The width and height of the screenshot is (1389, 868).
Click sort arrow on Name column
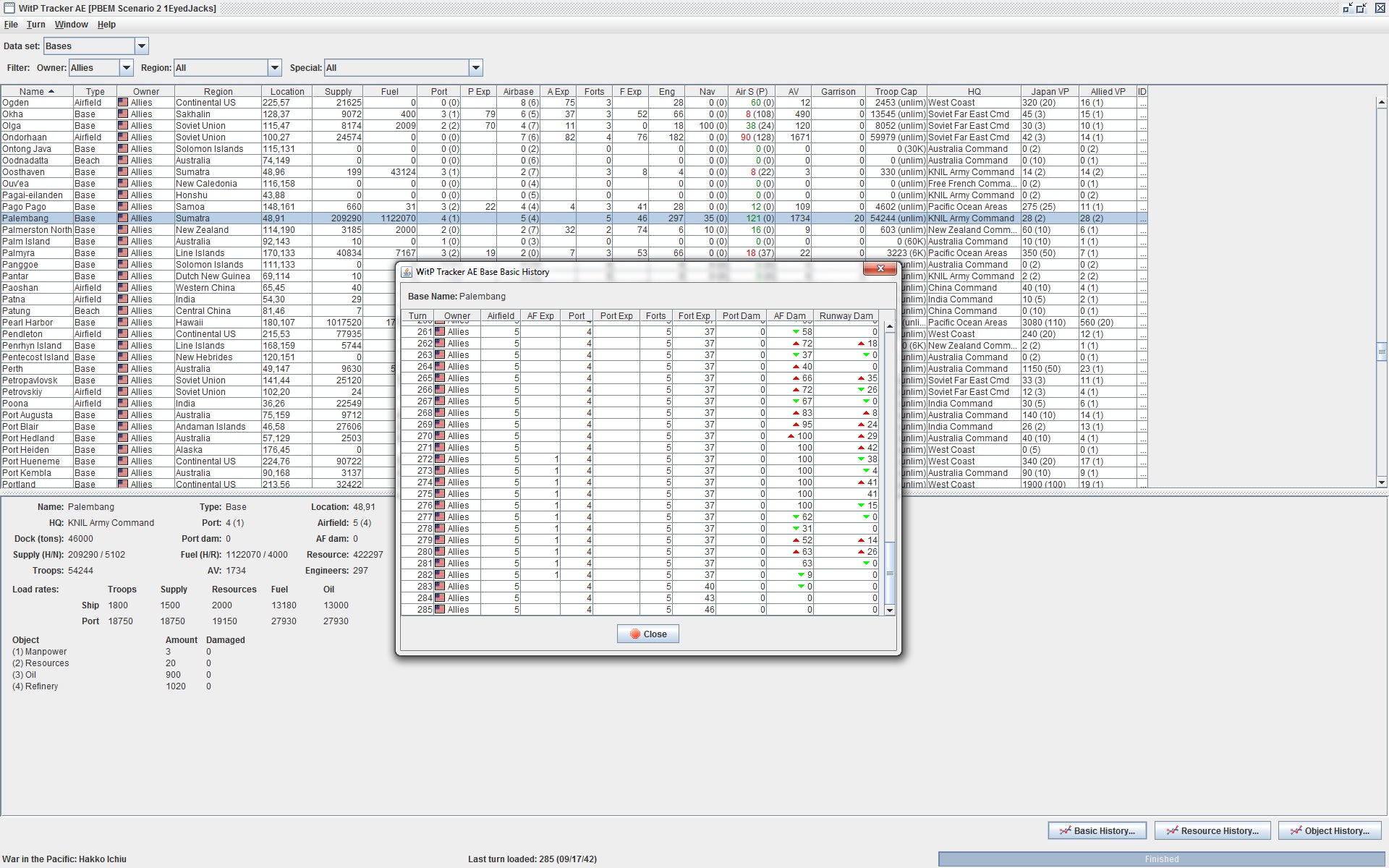[51, 92]
